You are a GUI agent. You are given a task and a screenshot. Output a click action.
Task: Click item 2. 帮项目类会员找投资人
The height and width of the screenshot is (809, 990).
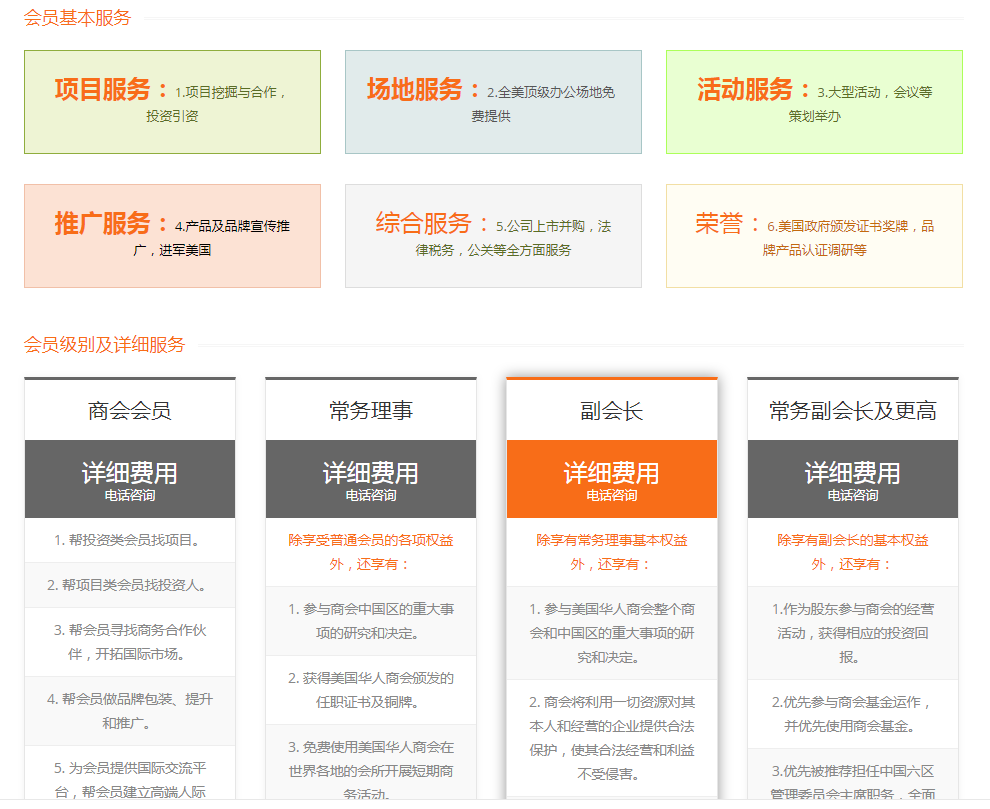129,585
